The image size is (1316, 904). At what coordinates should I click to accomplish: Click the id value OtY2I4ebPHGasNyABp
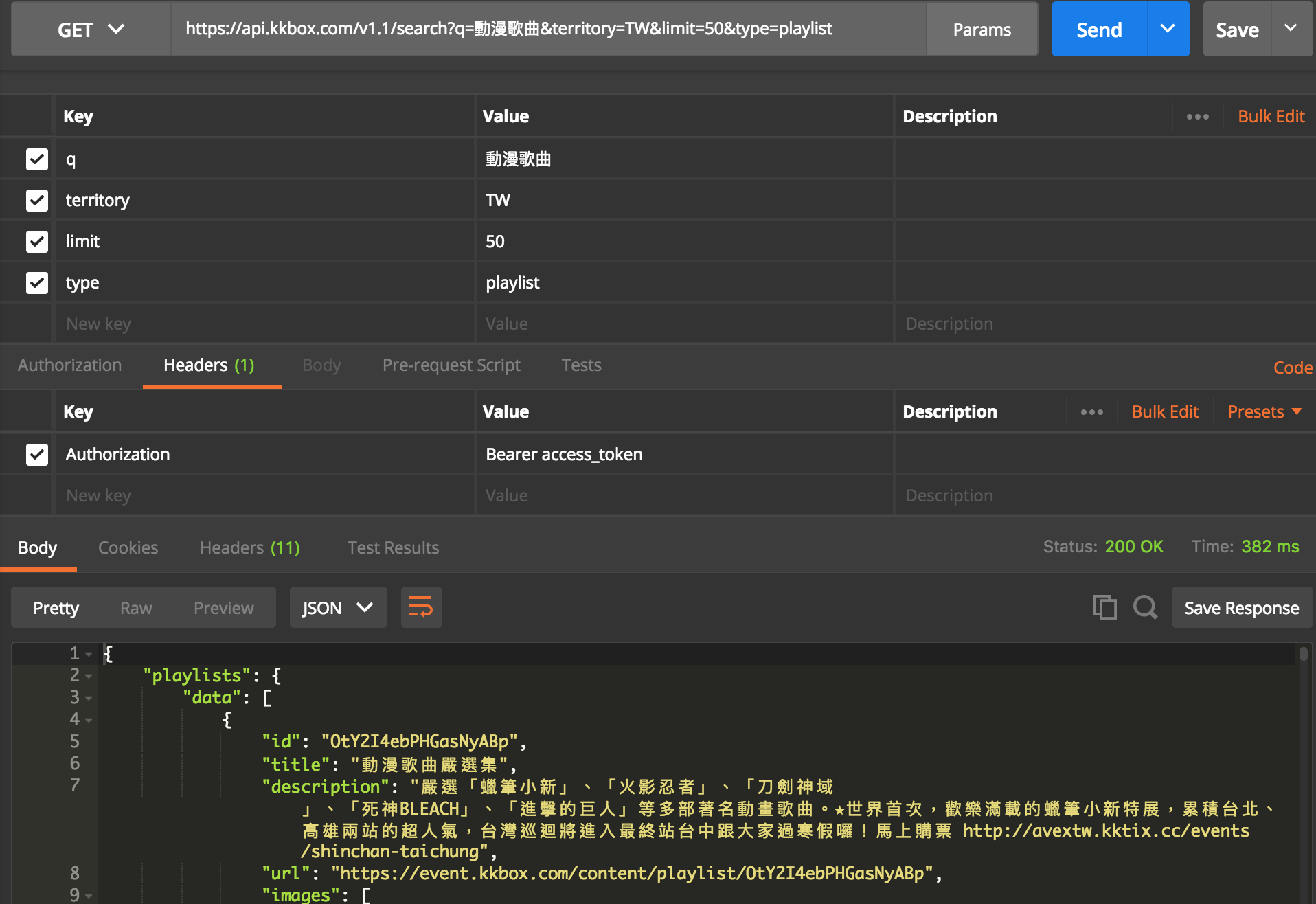pos(419,742)
